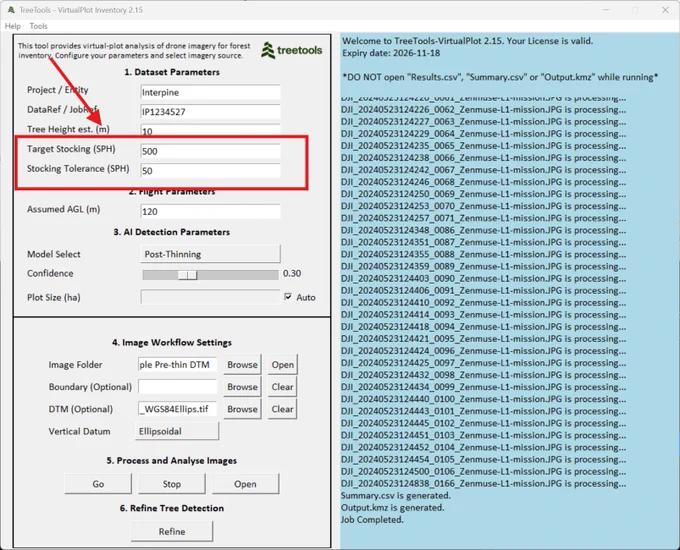680x550 pixels.
Task: Open the Model Select Post-Thinning dropdown
Action: click(210, 254)
